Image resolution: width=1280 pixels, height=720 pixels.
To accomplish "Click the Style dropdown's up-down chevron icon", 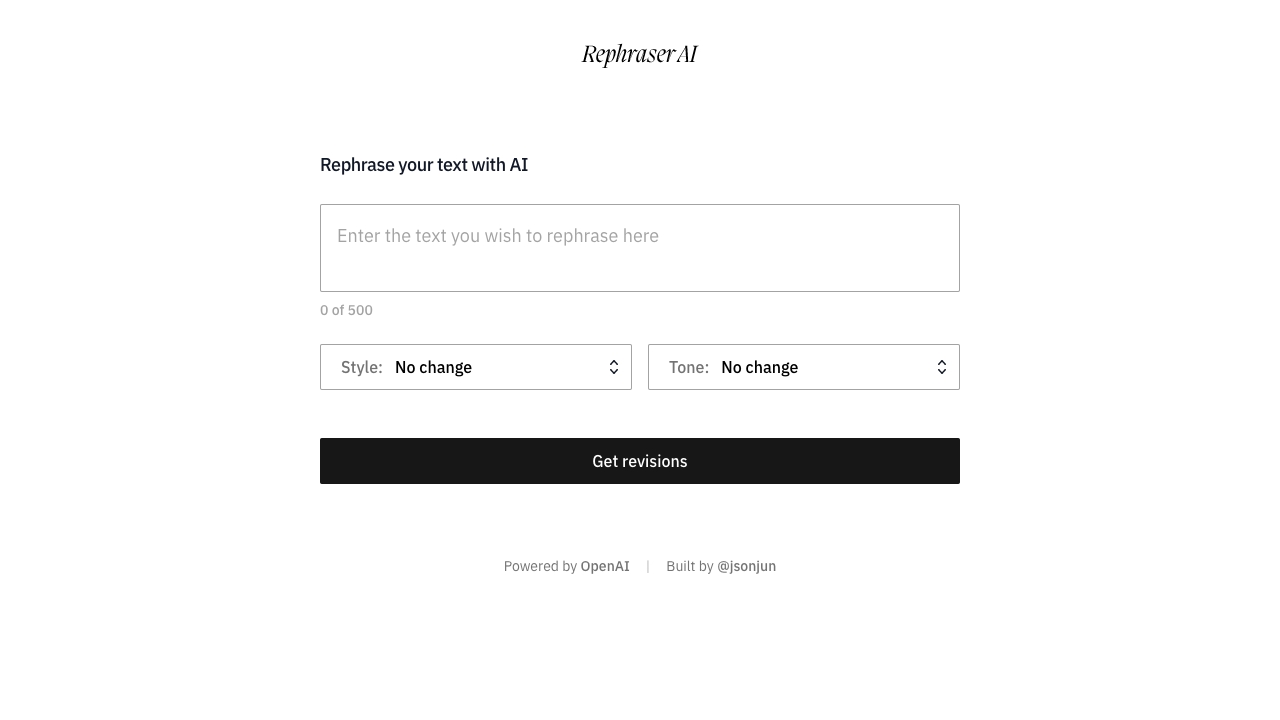I will point(614,368).
